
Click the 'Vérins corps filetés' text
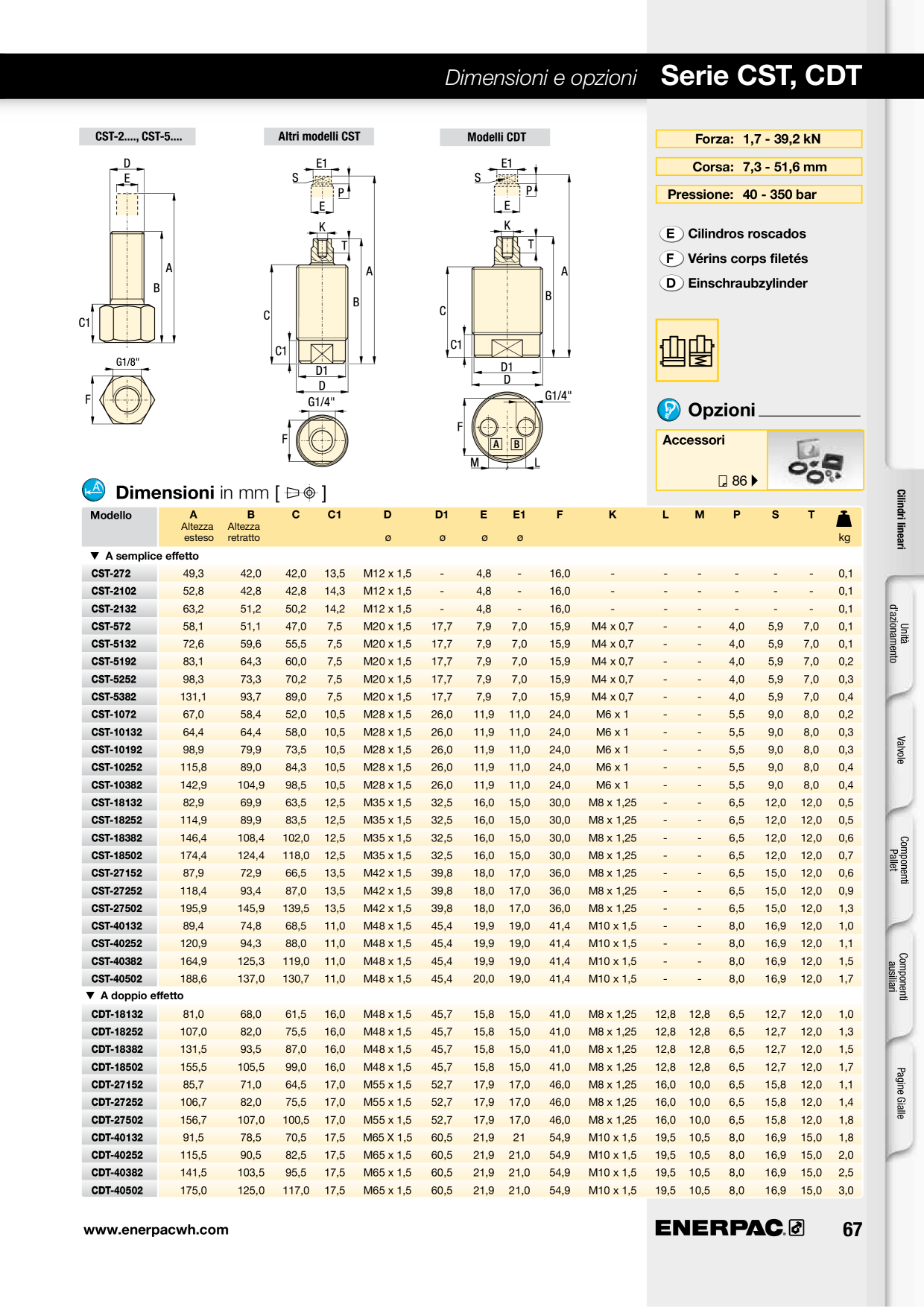pos(747,259)
